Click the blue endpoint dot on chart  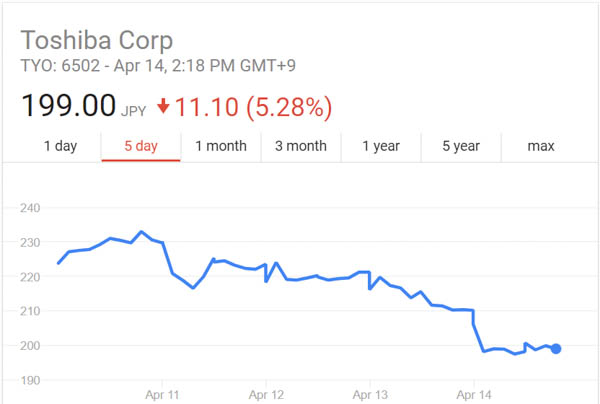pyautogui.click(x=556, y=349)
